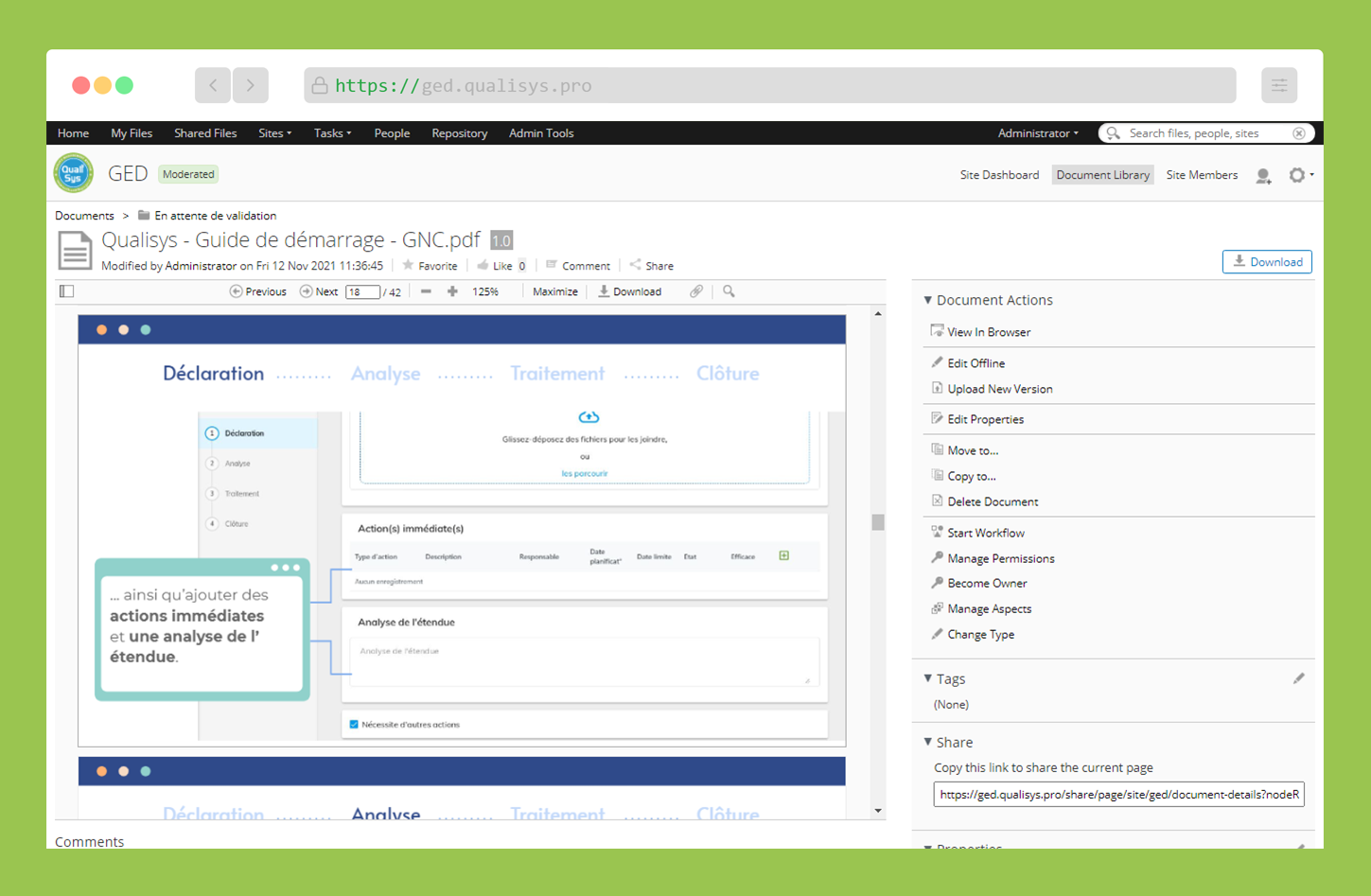Click Change Type action
The image size is (1371, 896).
tap(973, 635)
